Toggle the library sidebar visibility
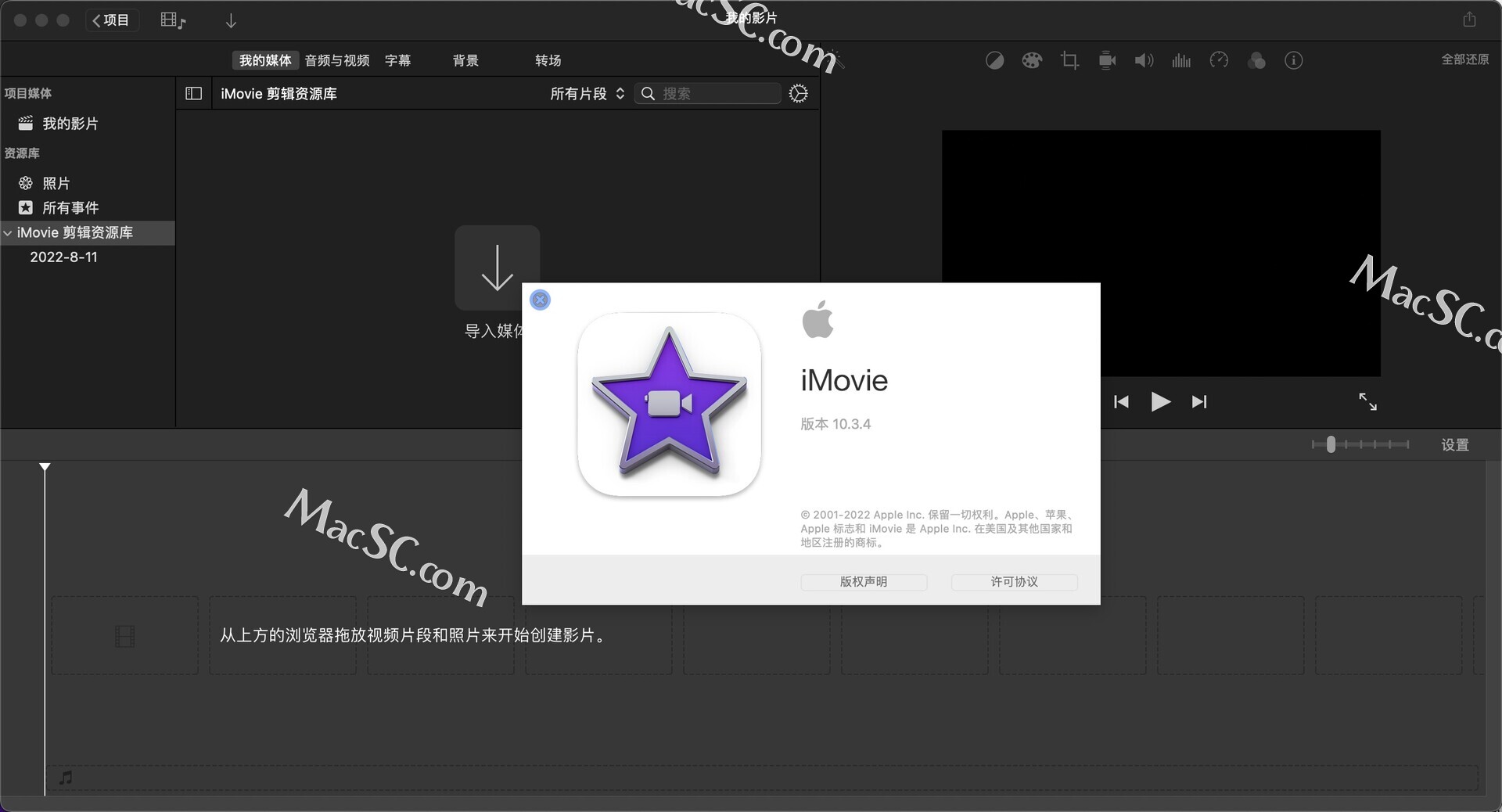This screenshot has height=812, width=1502. pyautogui.click(x=193, y=94)
